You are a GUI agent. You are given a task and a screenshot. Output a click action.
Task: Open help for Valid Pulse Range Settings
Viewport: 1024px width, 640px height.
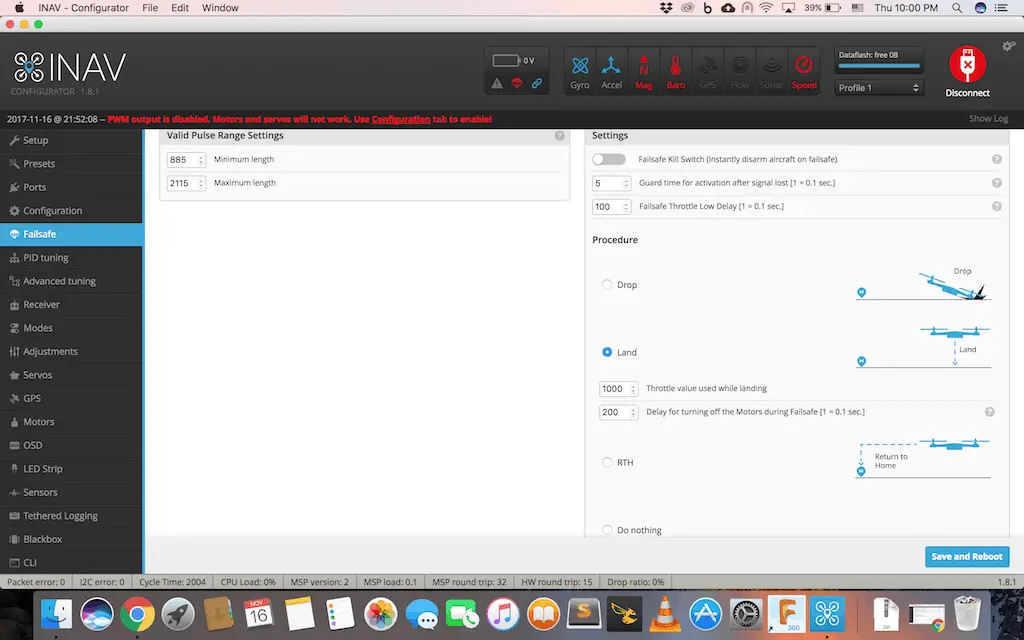pyautogui.click(x=559, y=136)
